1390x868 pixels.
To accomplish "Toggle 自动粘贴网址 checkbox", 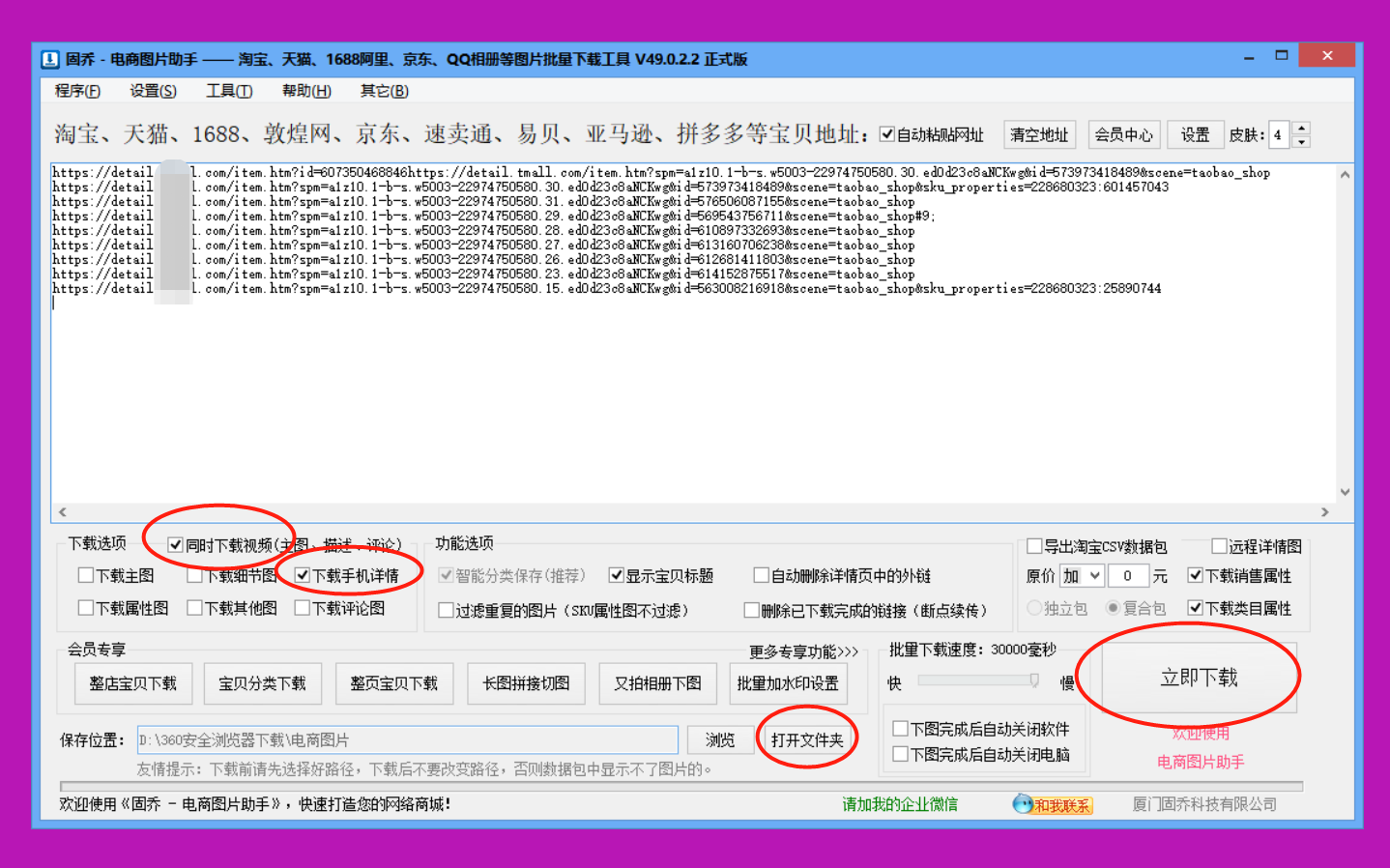I will pos(886,134).
